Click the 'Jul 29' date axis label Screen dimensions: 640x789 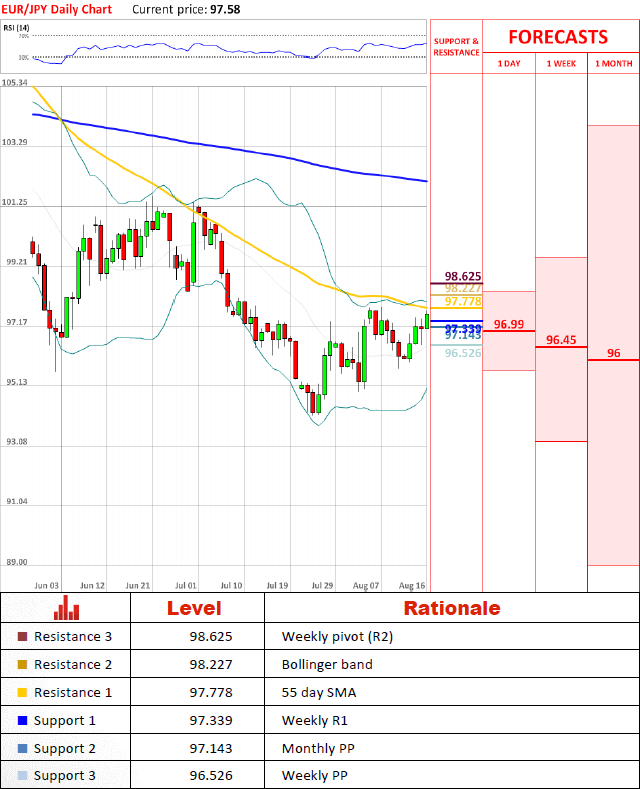click(323, 585)
